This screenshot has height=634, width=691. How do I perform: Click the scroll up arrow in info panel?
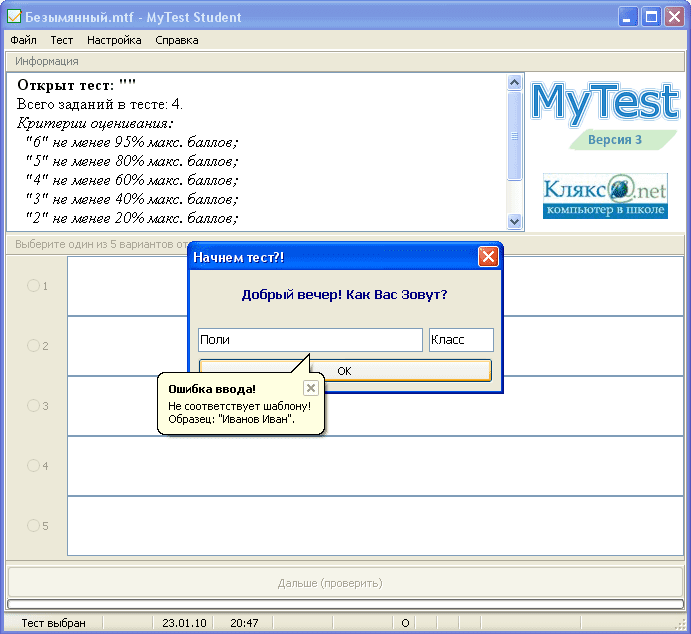[x=514, y=82]
